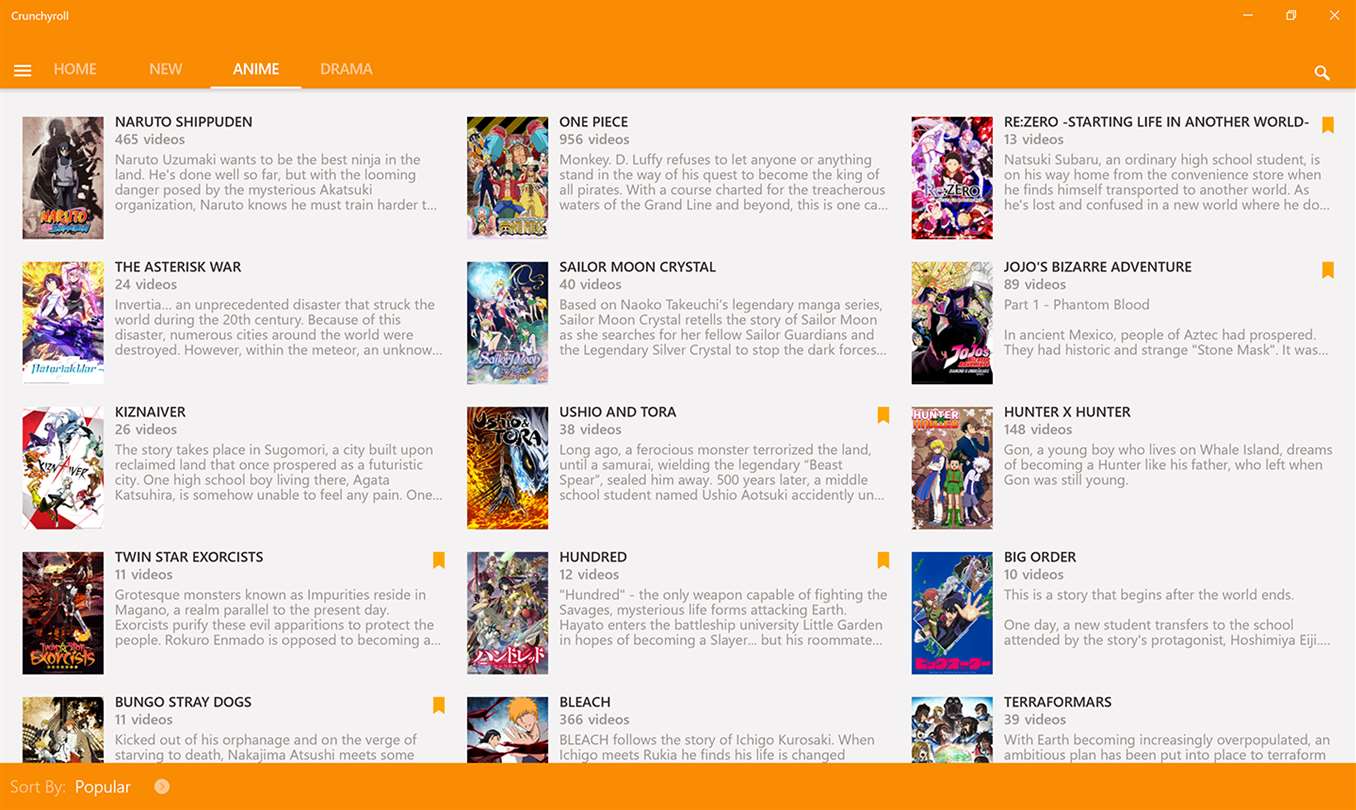Viewport: 1356px width, 810px height.
Task: Open The Asterisk War cover thumbnail
Action: 63,323
